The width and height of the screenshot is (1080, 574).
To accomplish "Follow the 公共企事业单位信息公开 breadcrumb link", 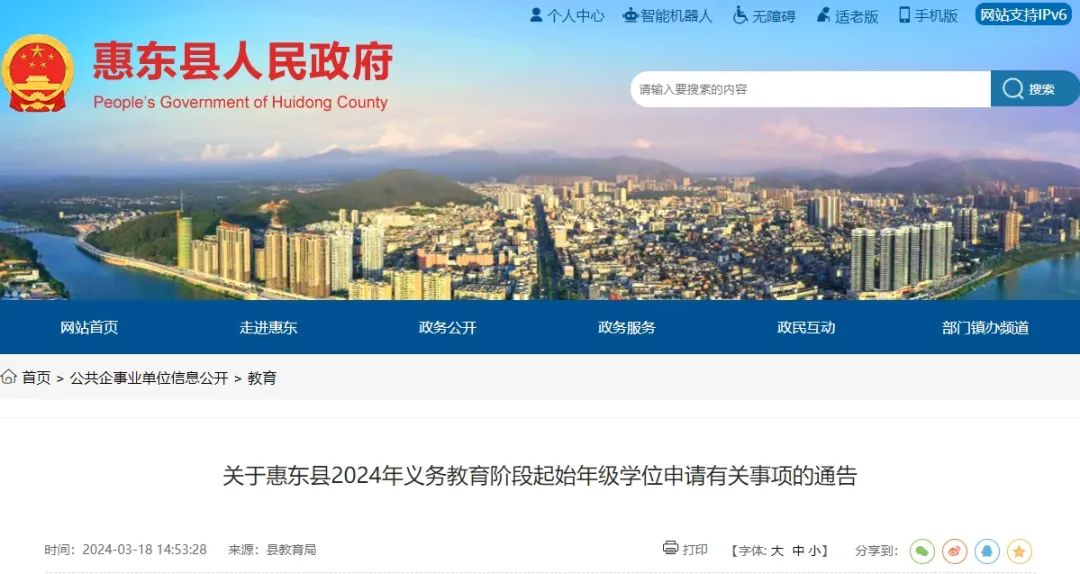I will [x=149, y=378].
